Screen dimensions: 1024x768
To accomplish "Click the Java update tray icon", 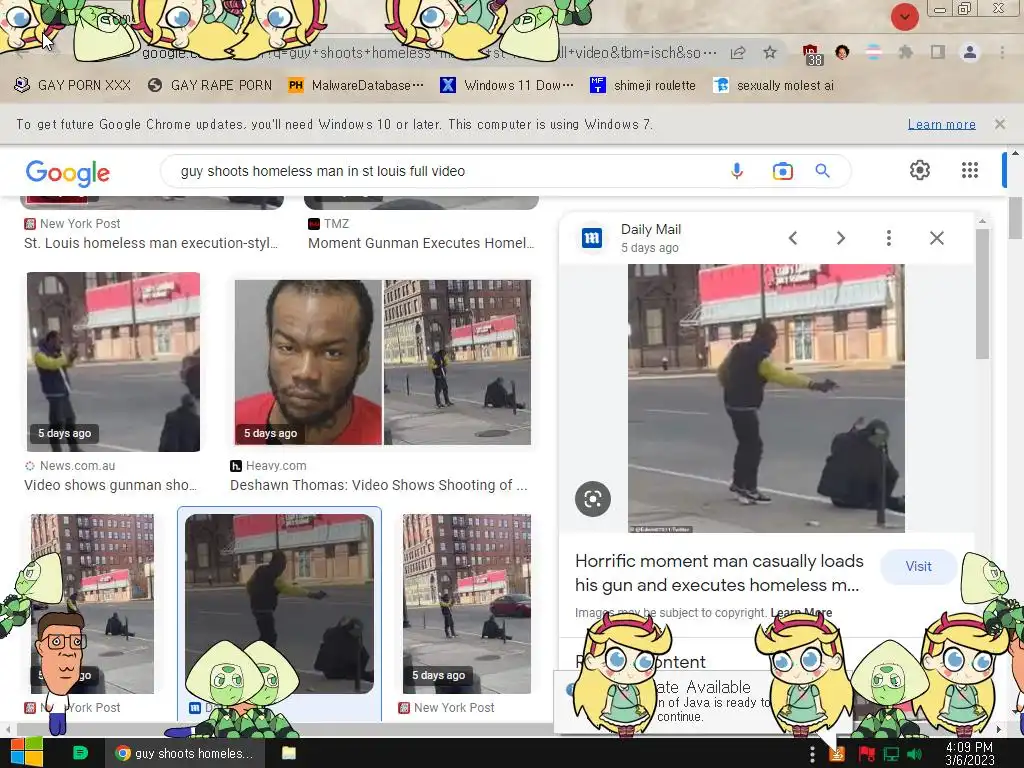I will (837, 754).
